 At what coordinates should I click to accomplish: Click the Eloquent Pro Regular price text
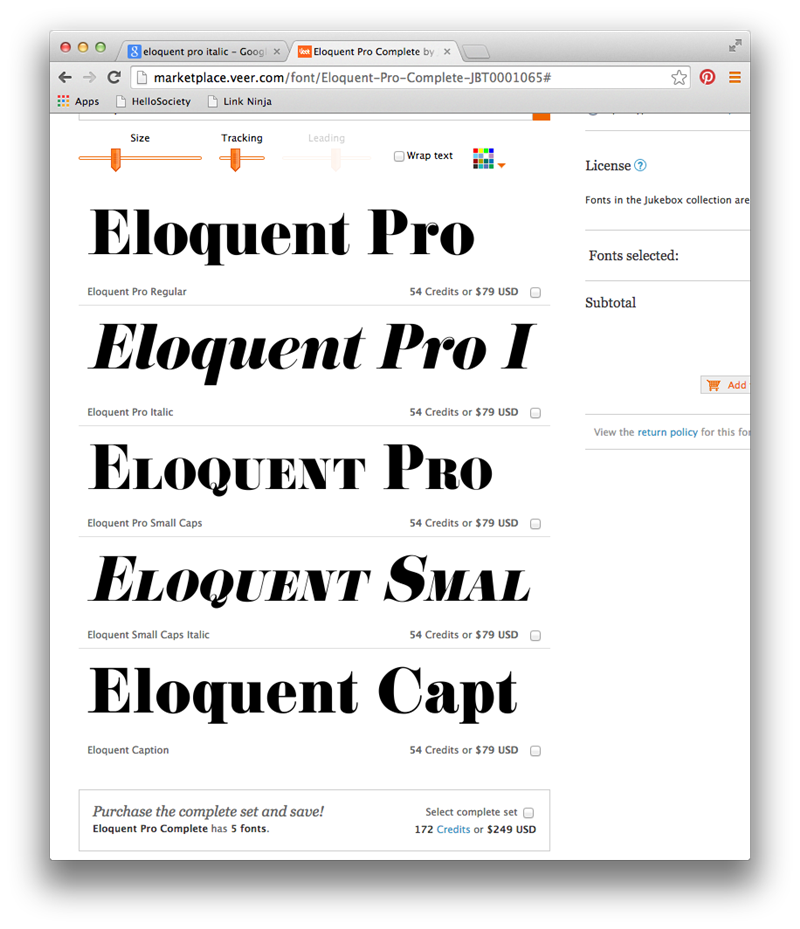pyautogui.click(x=464, y=291)
